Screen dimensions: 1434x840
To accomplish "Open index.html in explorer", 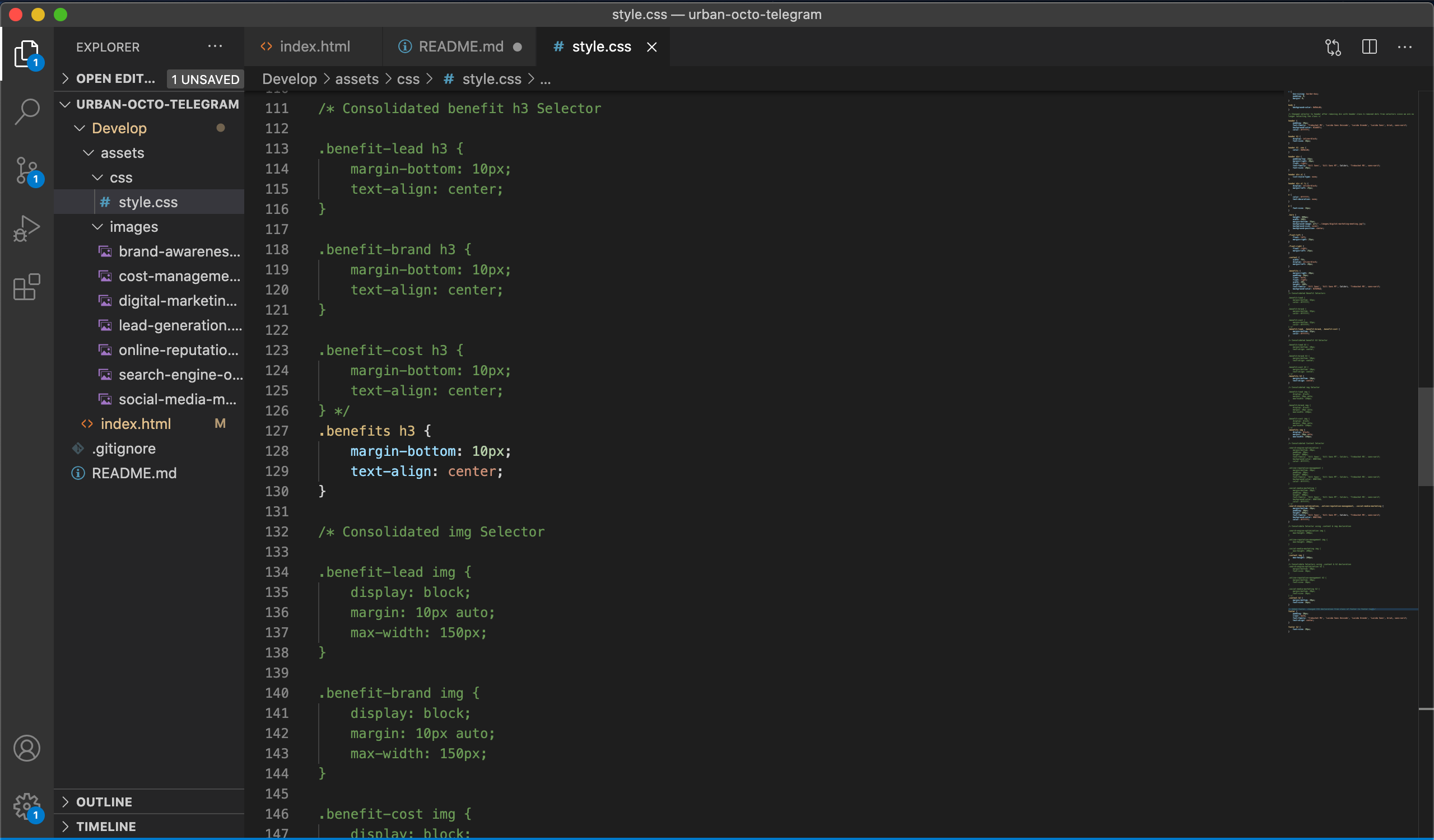I will (149, 424).
